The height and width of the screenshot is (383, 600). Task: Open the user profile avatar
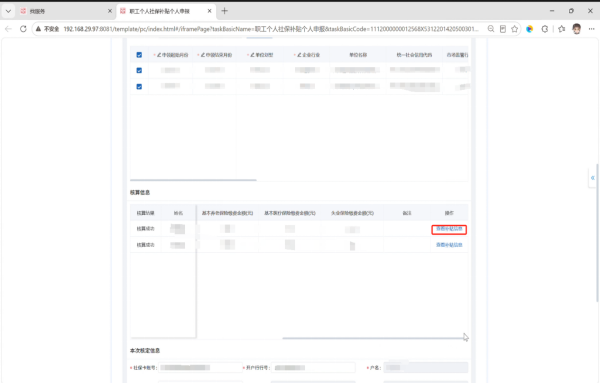click(x=577, y=29)
